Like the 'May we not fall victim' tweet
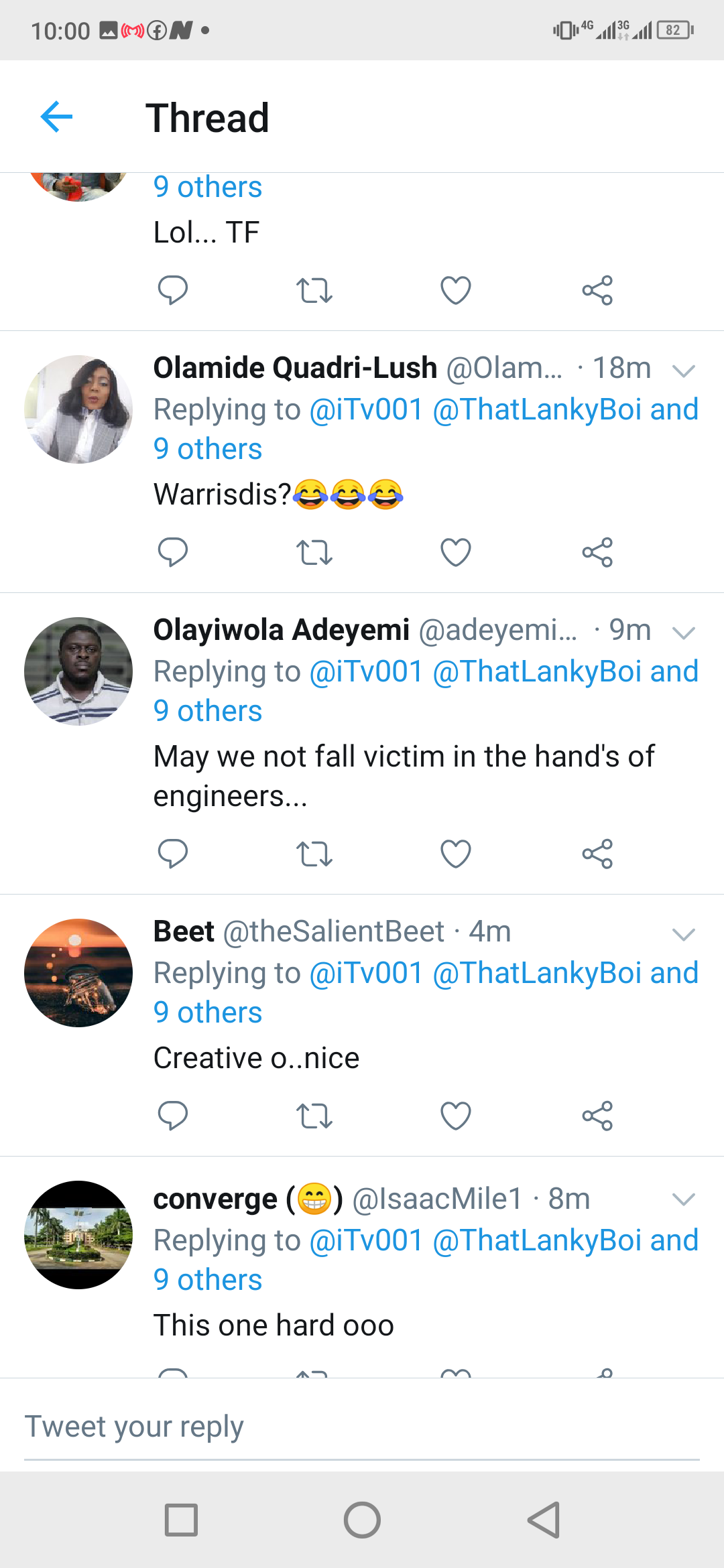This screenshot has height=1568, width=724. pyautogui.click(x=456, y=854)
